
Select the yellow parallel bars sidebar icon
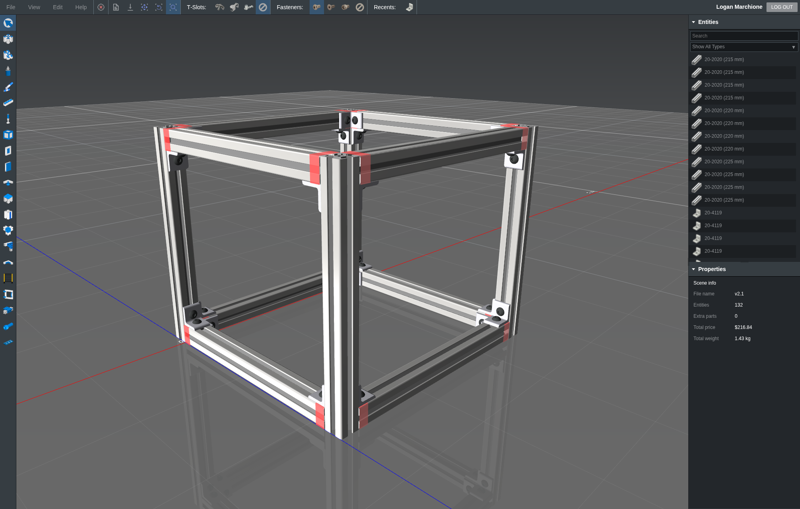click(8, 278)
